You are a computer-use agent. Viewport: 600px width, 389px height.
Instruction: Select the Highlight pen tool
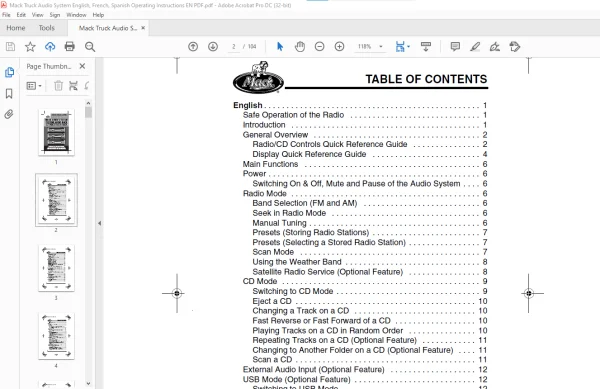click(x=475, y=47)
